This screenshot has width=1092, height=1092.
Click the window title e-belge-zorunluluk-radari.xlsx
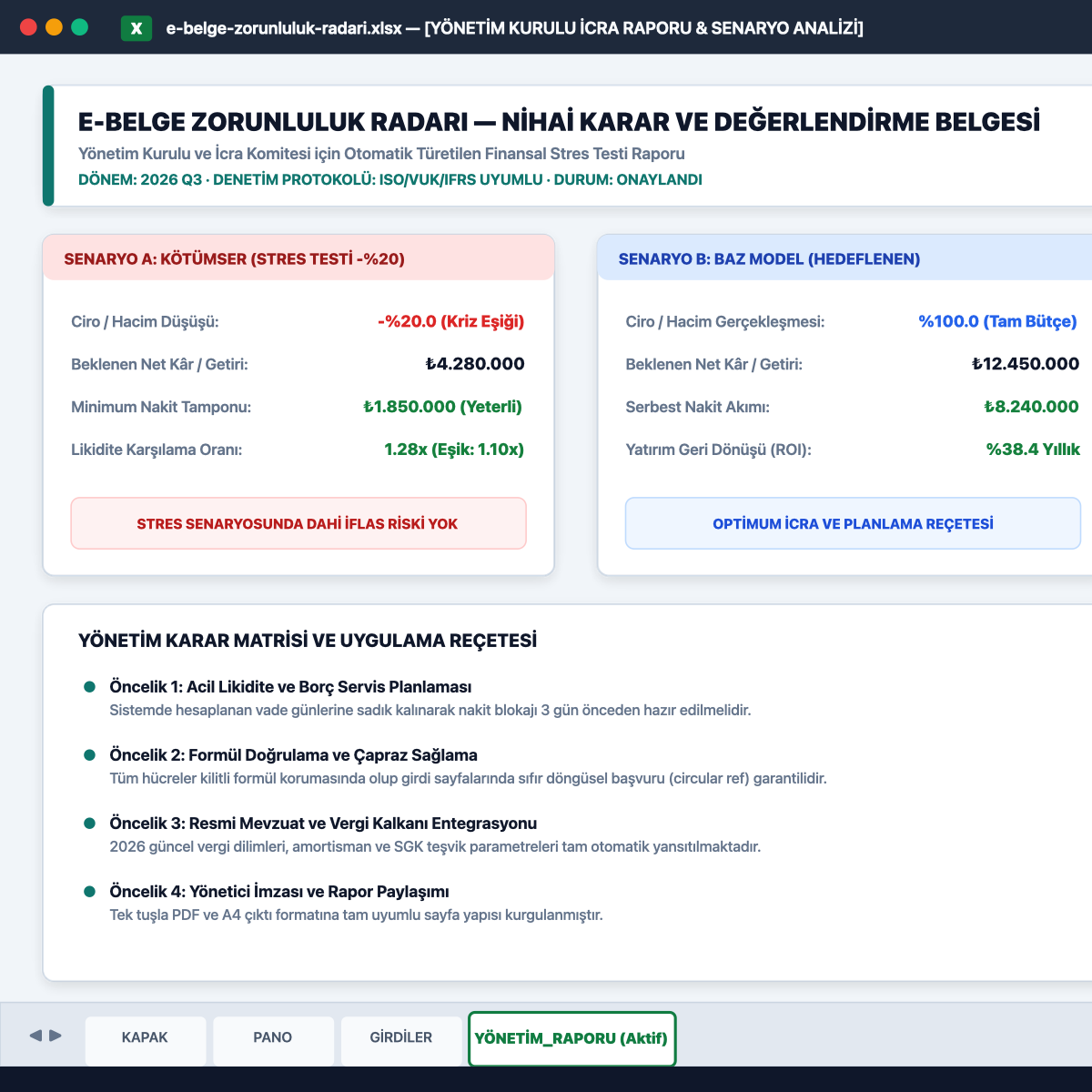click(515, 28)
